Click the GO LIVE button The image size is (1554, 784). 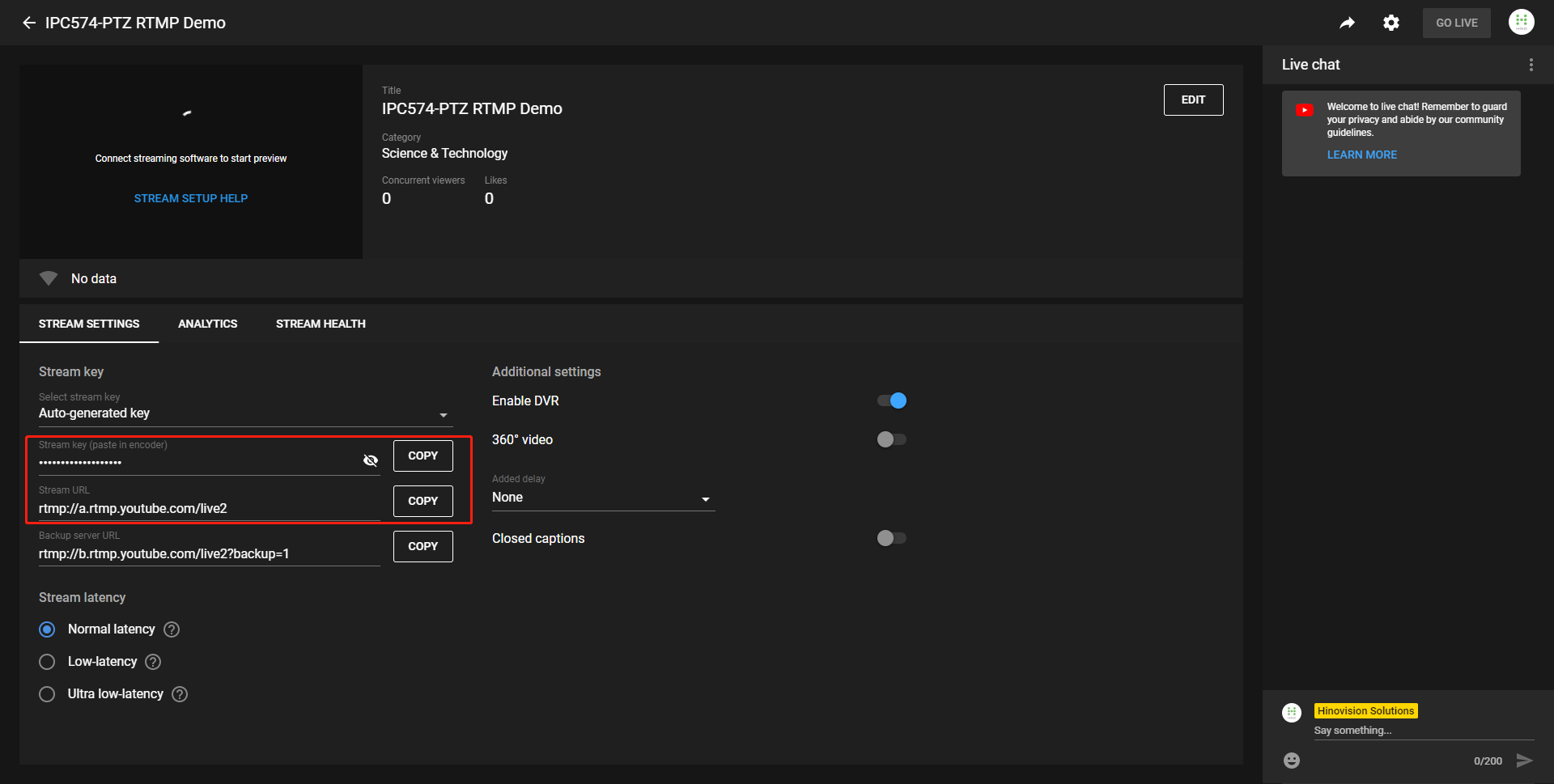1456,23
